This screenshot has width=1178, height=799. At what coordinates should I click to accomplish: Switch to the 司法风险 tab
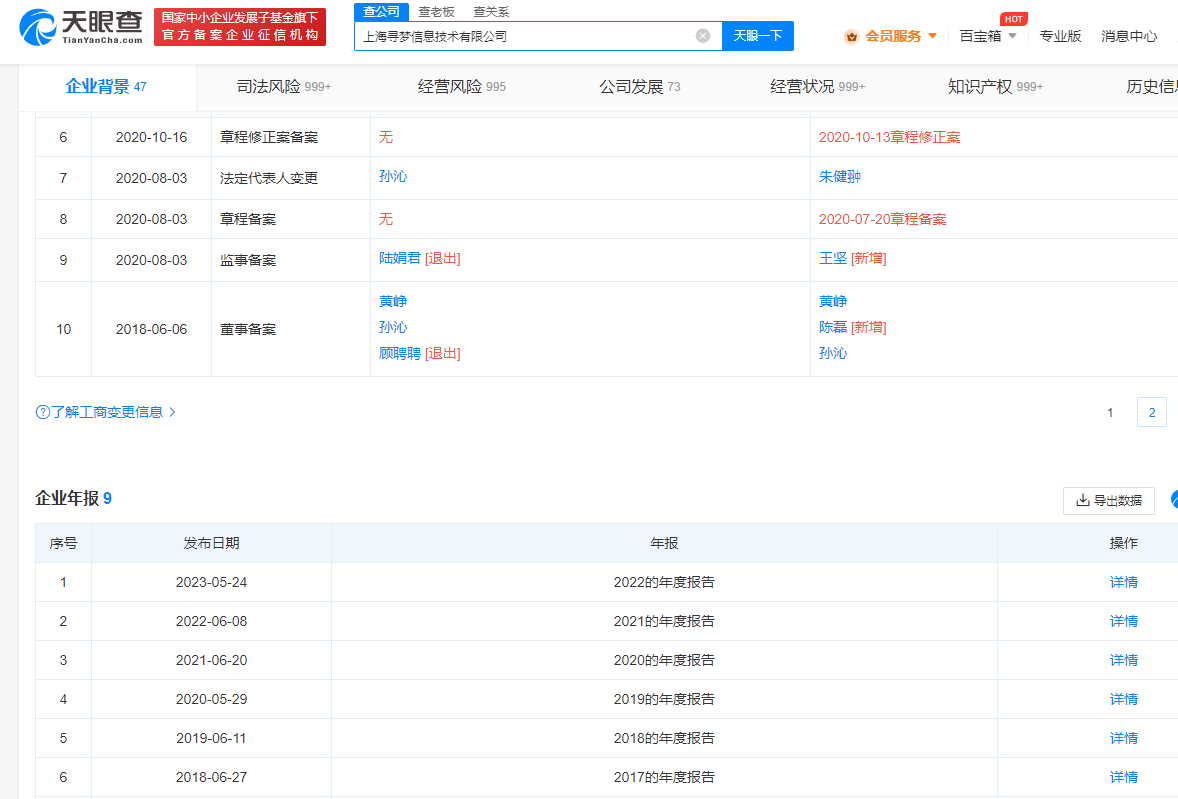click(283, 87)
